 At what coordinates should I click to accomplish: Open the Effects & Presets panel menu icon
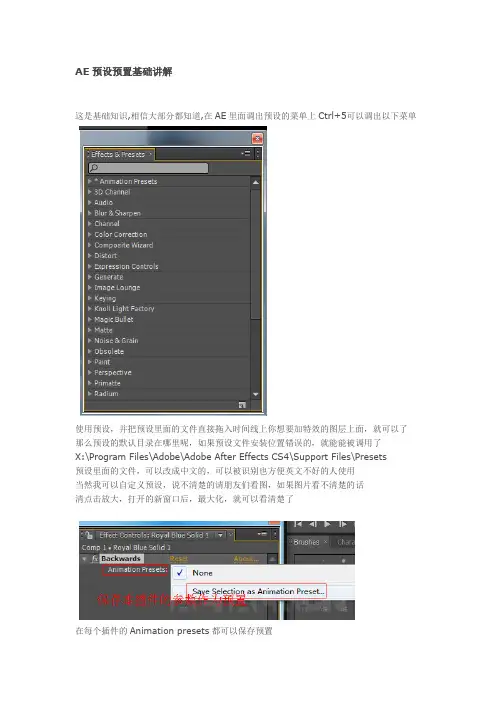point(246,154)
